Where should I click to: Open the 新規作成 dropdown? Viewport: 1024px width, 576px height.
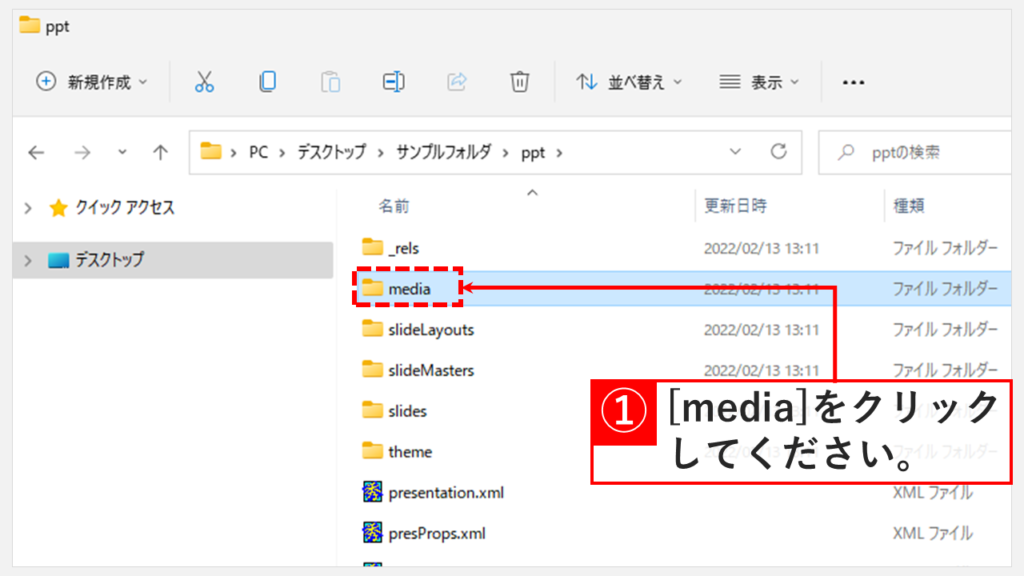92,82
